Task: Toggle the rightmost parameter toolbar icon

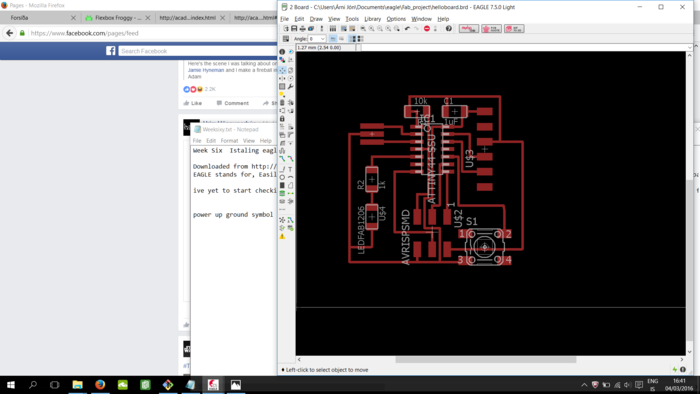Action: [360, 39]
